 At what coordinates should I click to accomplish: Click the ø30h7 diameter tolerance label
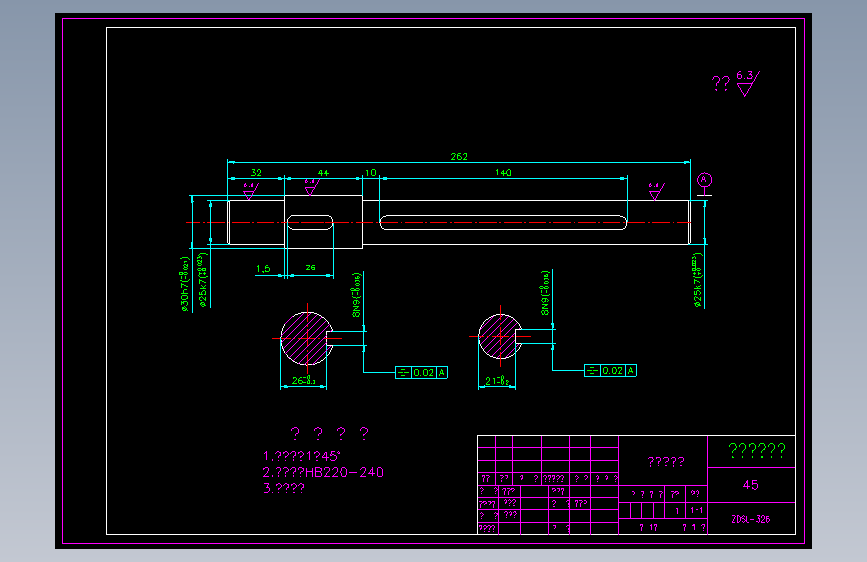(x=185, y=284)
